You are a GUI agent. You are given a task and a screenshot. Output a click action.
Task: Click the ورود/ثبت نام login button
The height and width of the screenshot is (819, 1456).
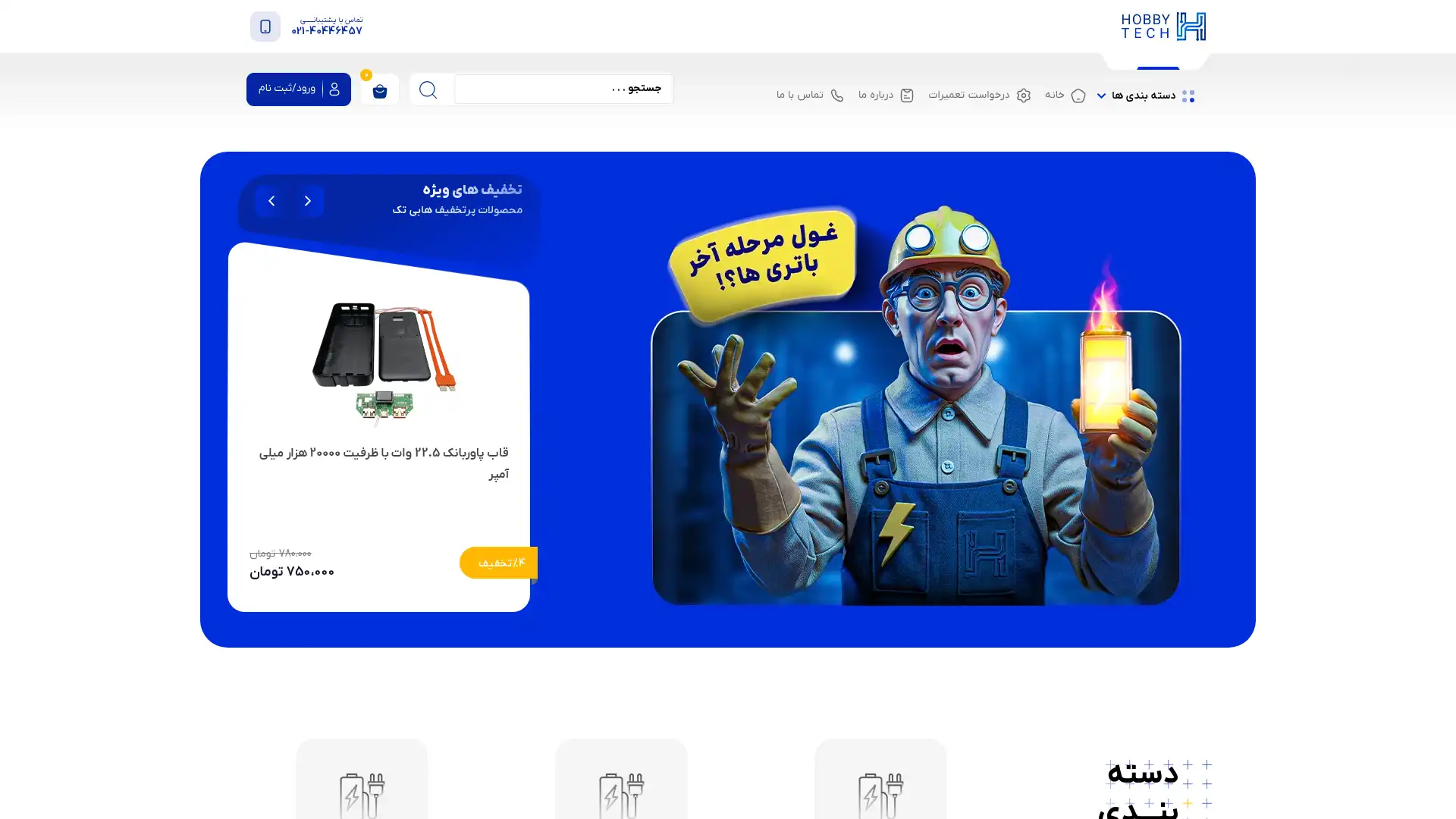coord(299,89)
